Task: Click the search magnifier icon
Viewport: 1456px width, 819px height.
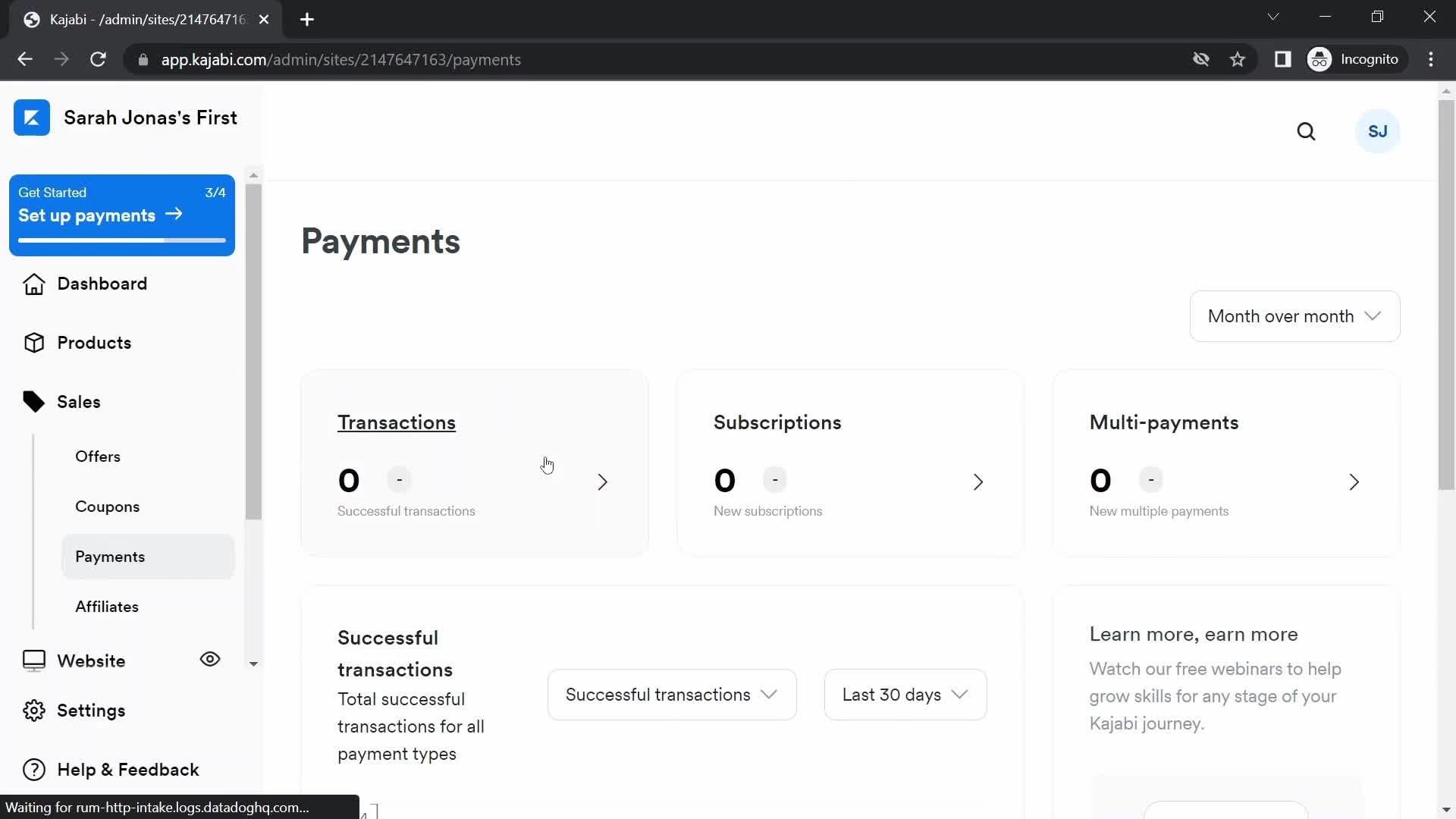Action: 1307,131
